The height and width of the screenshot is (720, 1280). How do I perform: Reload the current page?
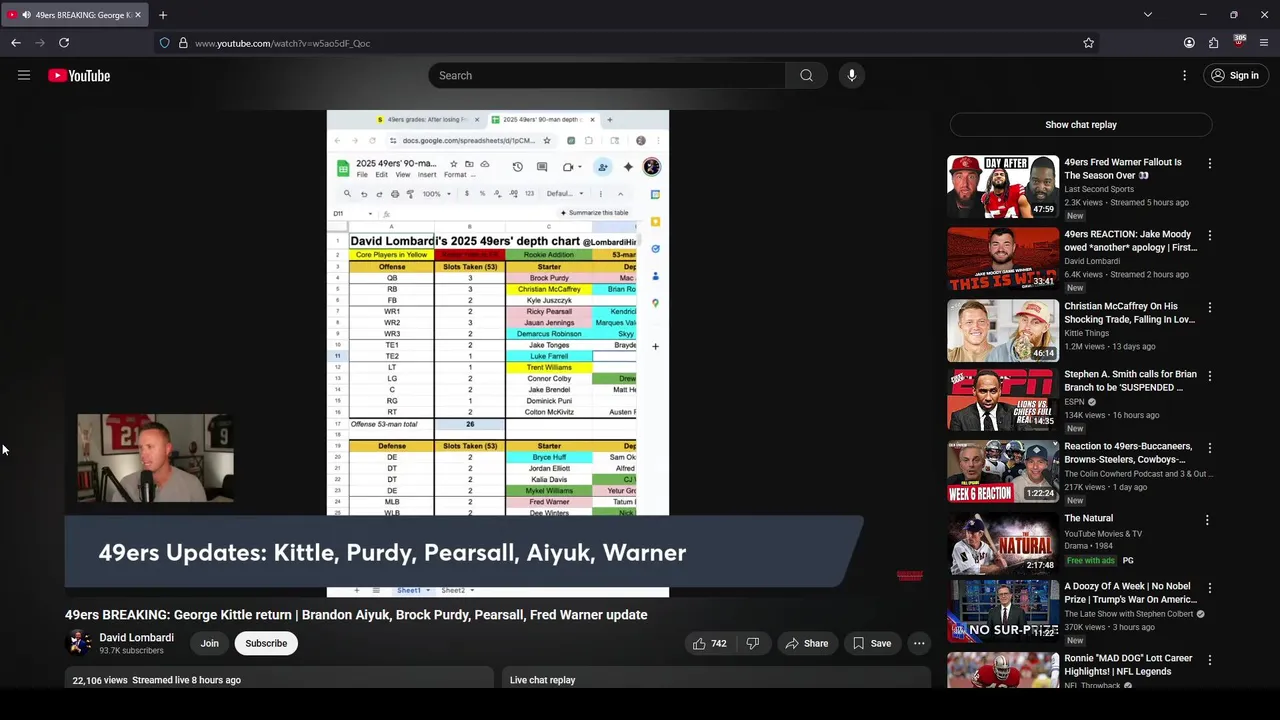pyautogui.click(x=64, y=43)
